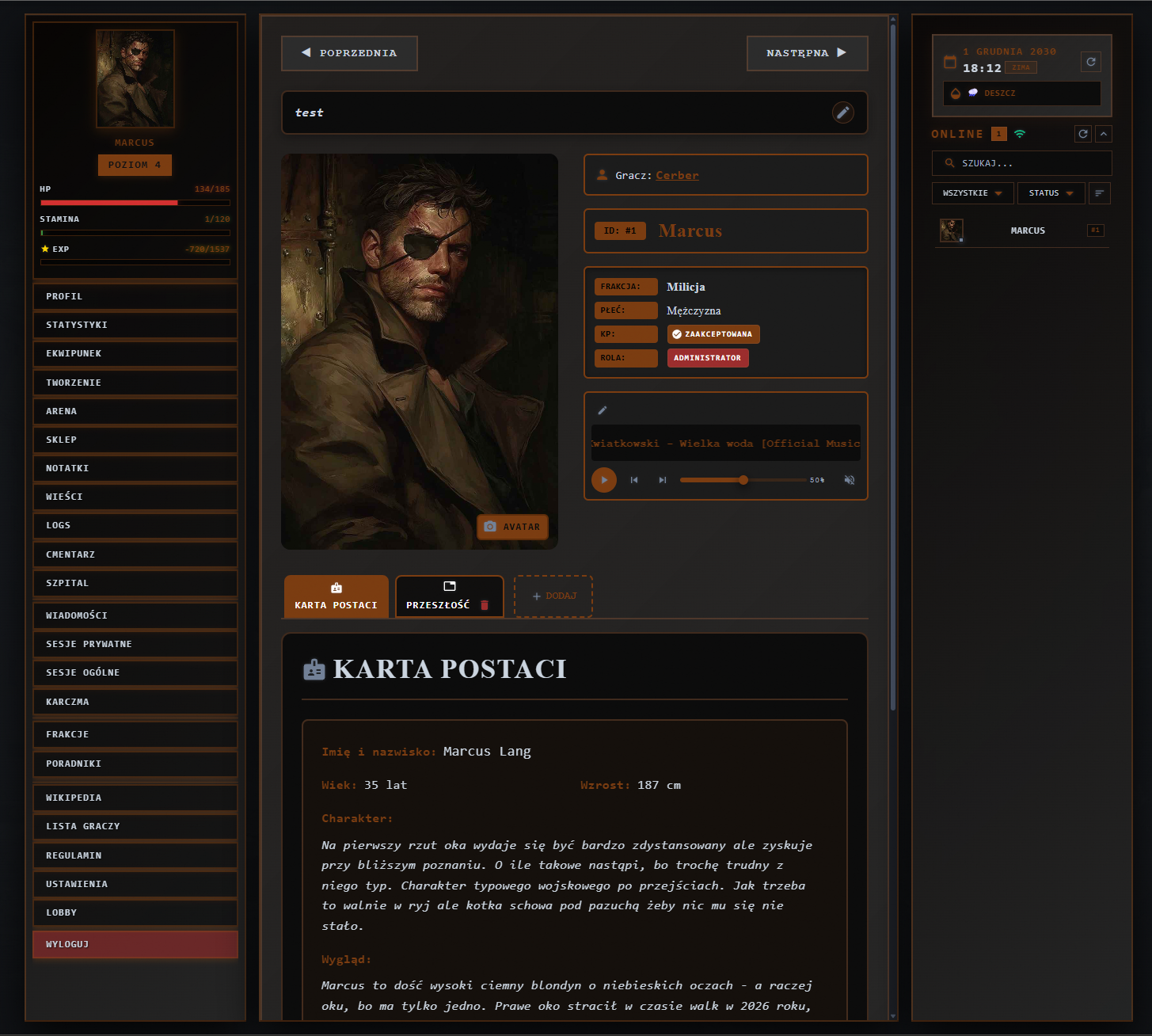
Task: Open Ekwipunek from the sidebar menu
Action: pos(135,353)
